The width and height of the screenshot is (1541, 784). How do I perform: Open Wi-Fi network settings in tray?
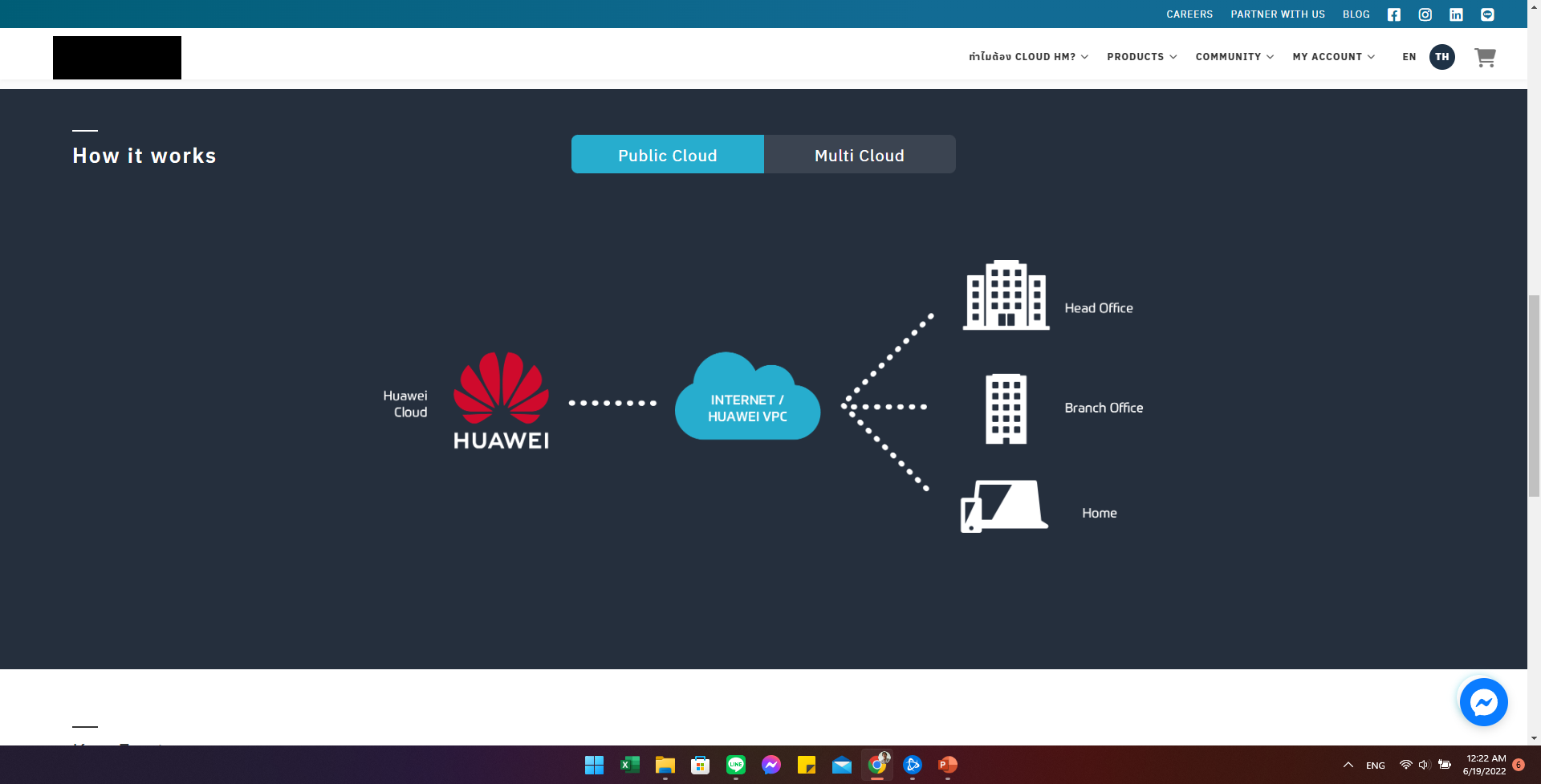1405,765
